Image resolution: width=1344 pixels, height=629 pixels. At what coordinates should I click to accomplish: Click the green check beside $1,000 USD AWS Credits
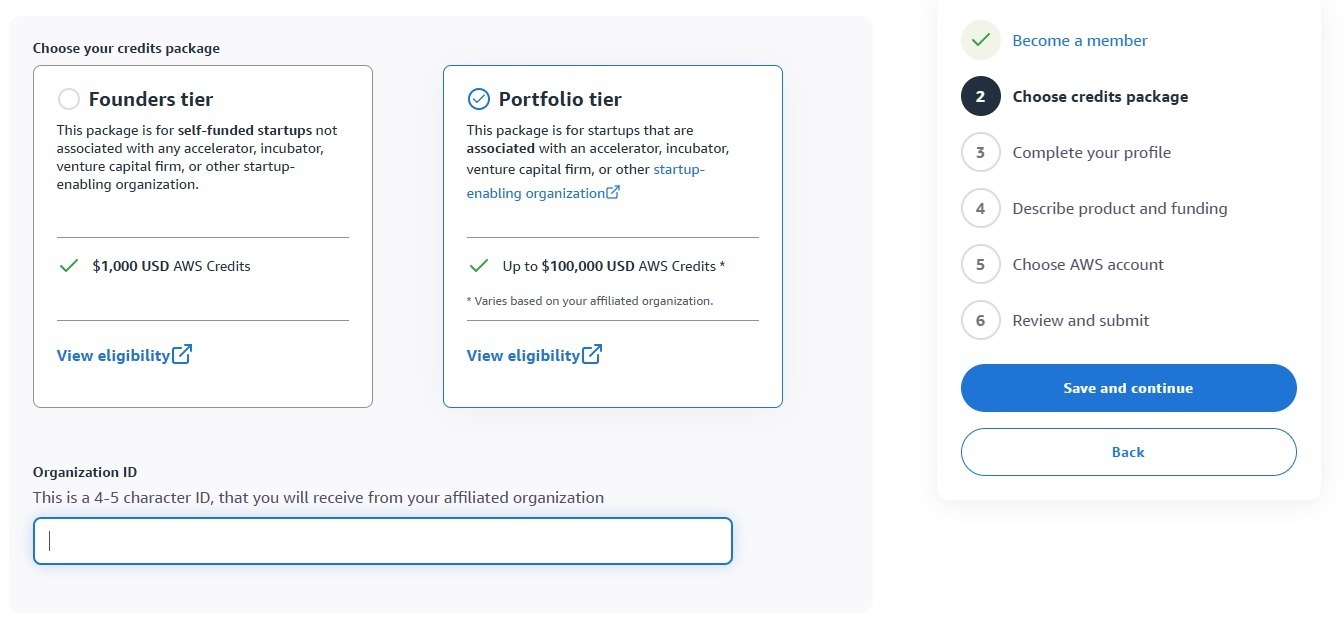(x=68, y=265)
